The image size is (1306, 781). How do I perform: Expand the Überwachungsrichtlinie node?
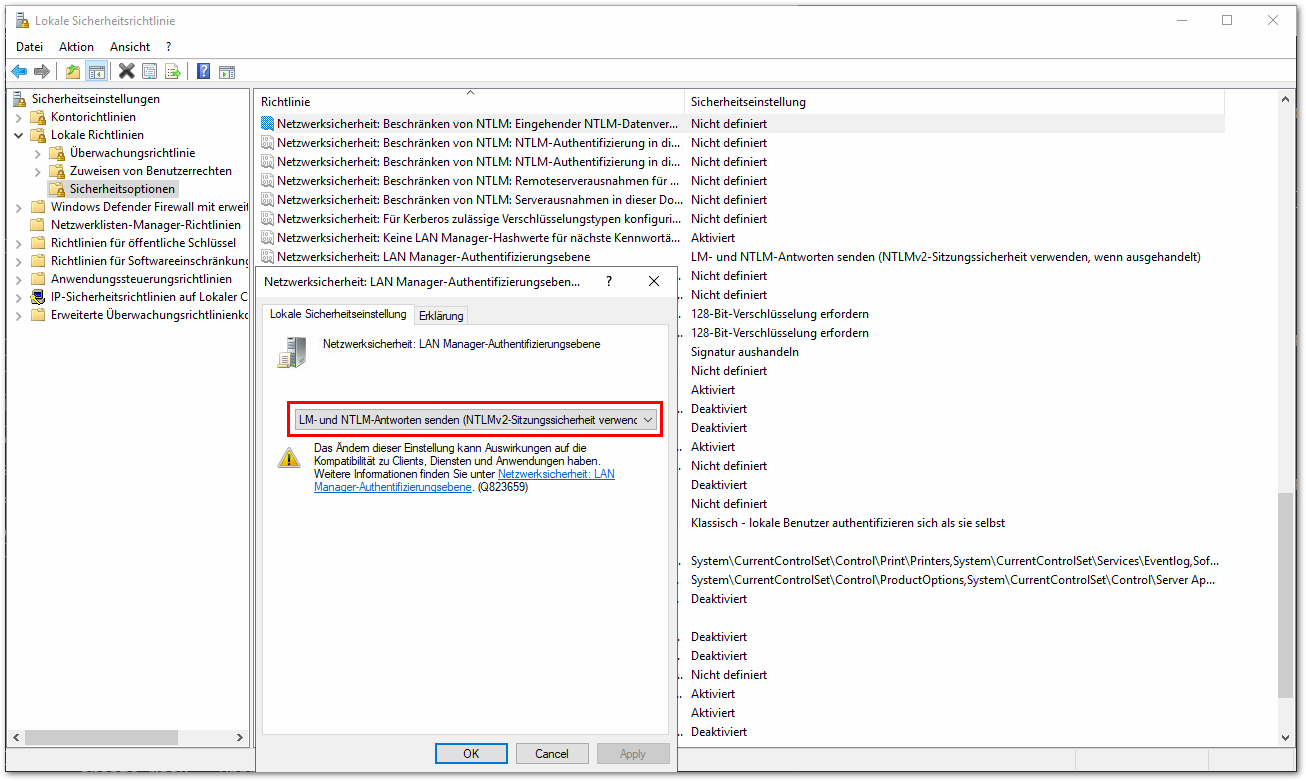point(38,154)
